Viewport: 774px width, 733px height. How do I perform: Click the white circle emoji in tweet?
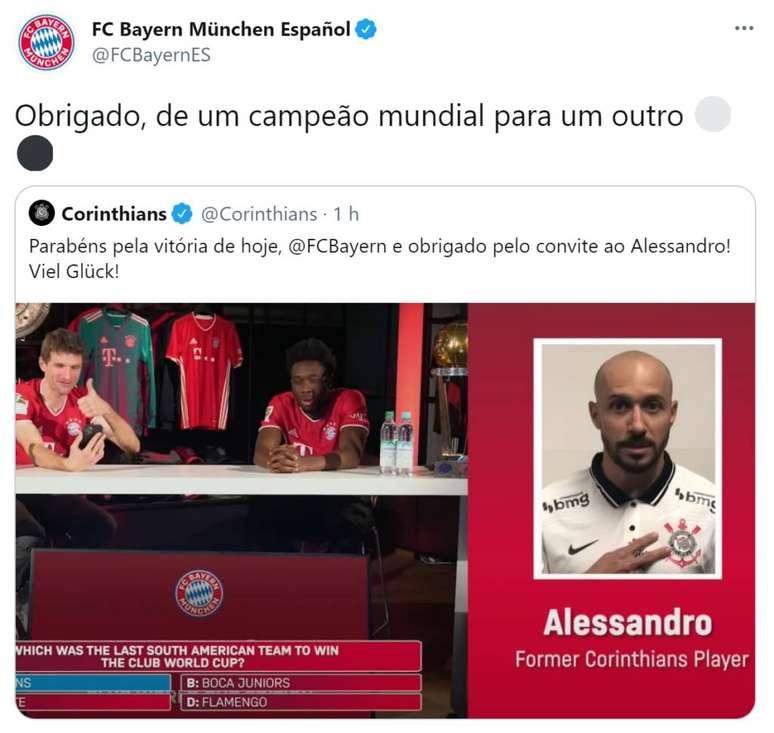click(712, 114)
